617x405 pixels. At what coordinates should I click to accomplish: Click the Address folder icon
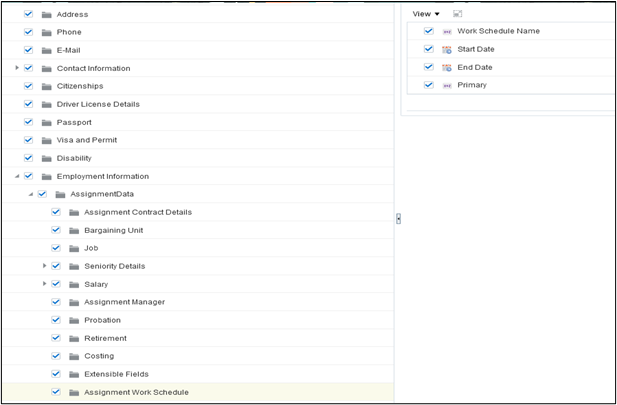pos(47,15)
